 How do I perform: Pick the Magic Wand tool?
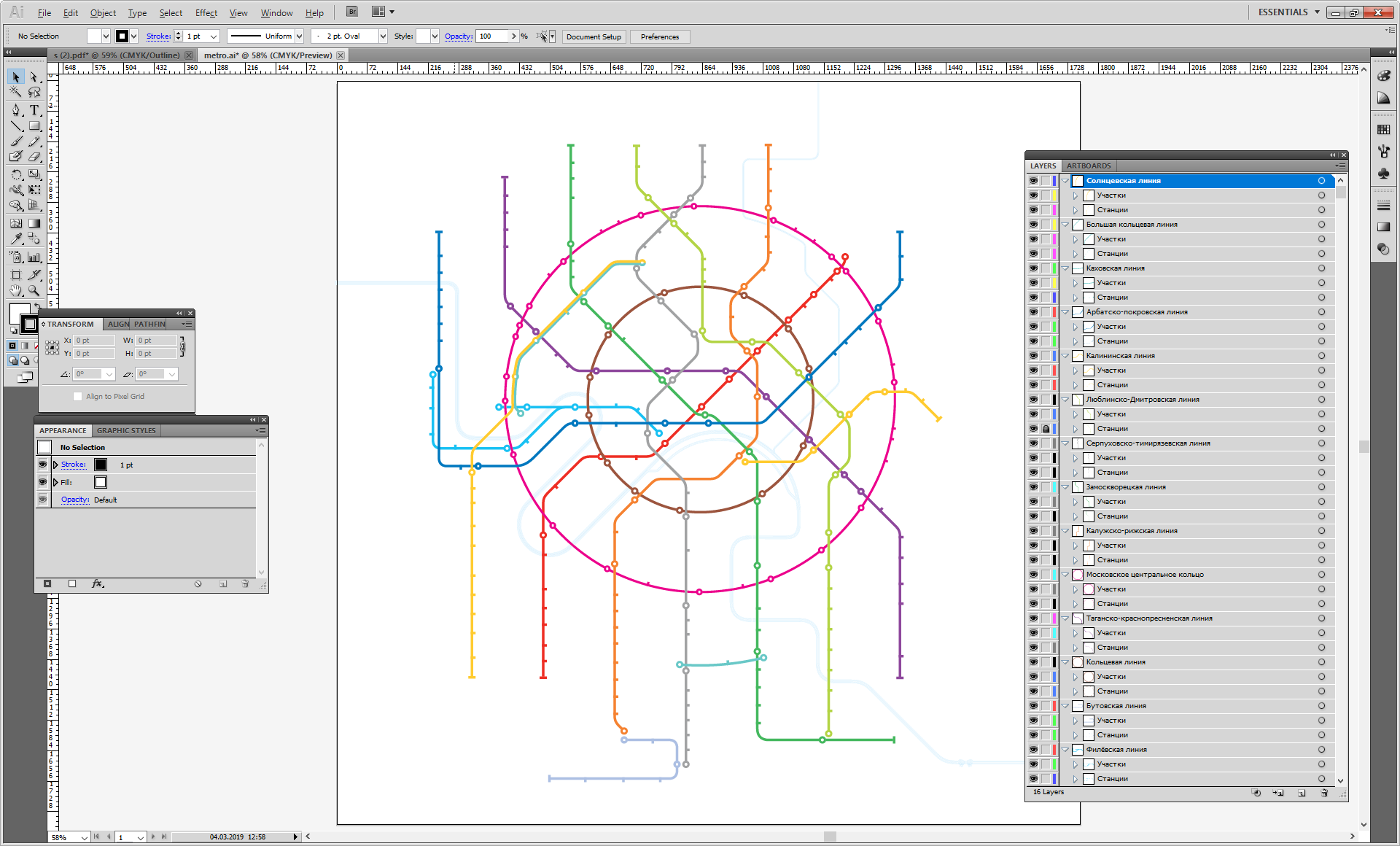(16, 93)
